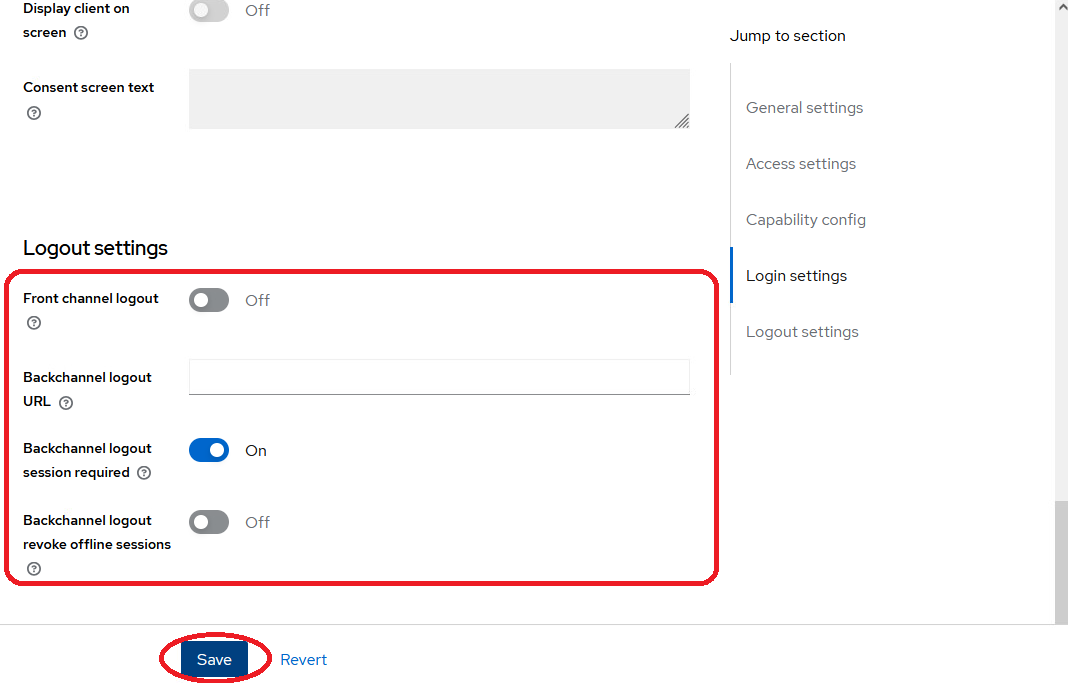Focus the Consent screen text area
Screen dimensions: 1068x683
438,97
